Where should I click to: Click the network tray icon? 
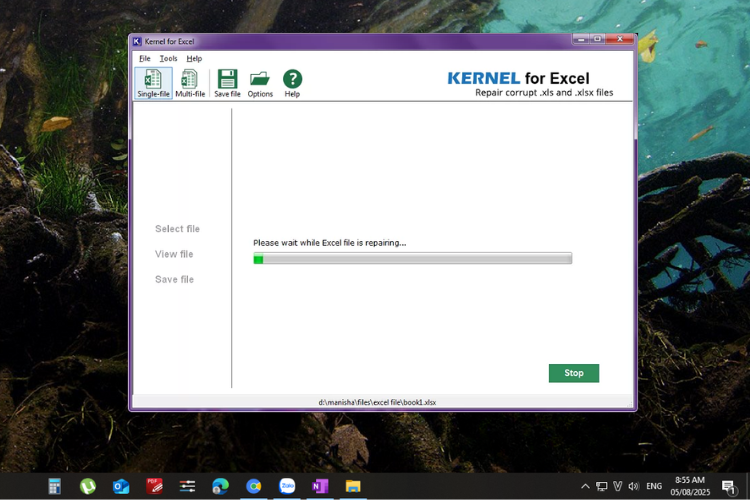601,487
